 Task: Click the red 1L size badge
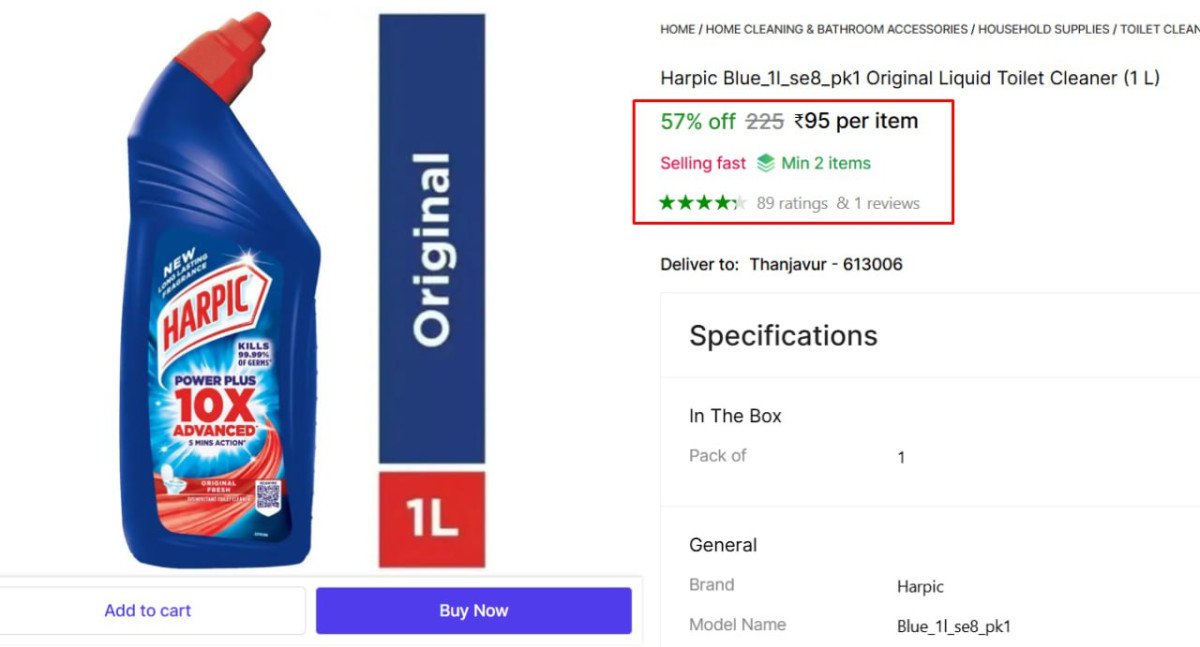(431, 518)
